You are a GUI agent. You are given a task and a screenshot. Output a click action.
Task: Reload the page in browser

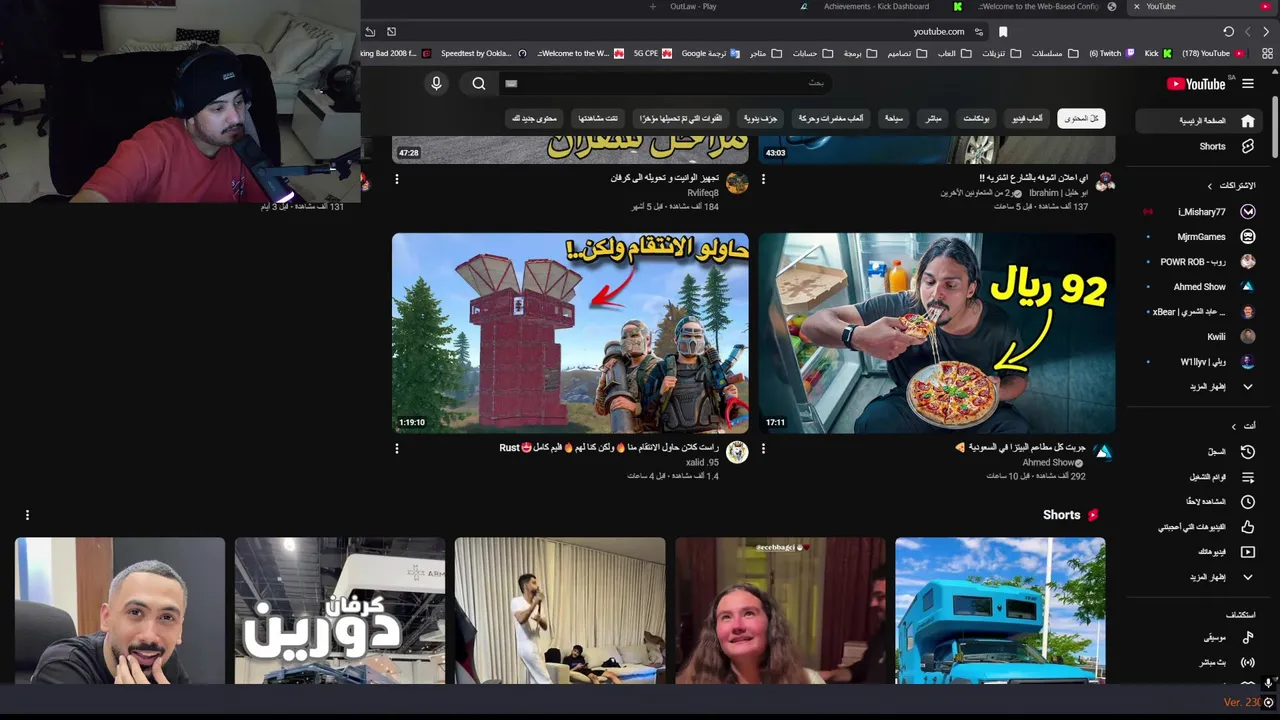click(x=1228, y=32)
